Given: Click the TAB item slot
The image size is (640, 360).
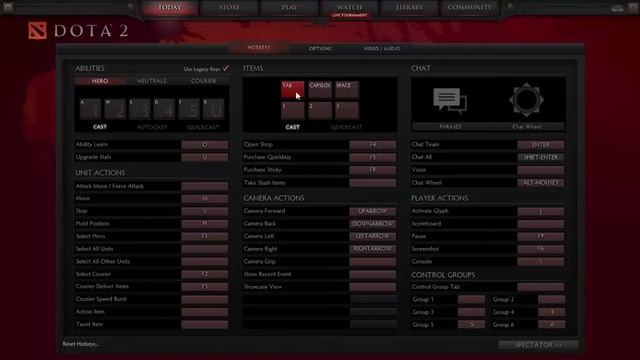Looking at the screenshot, I should coord(293,90).
